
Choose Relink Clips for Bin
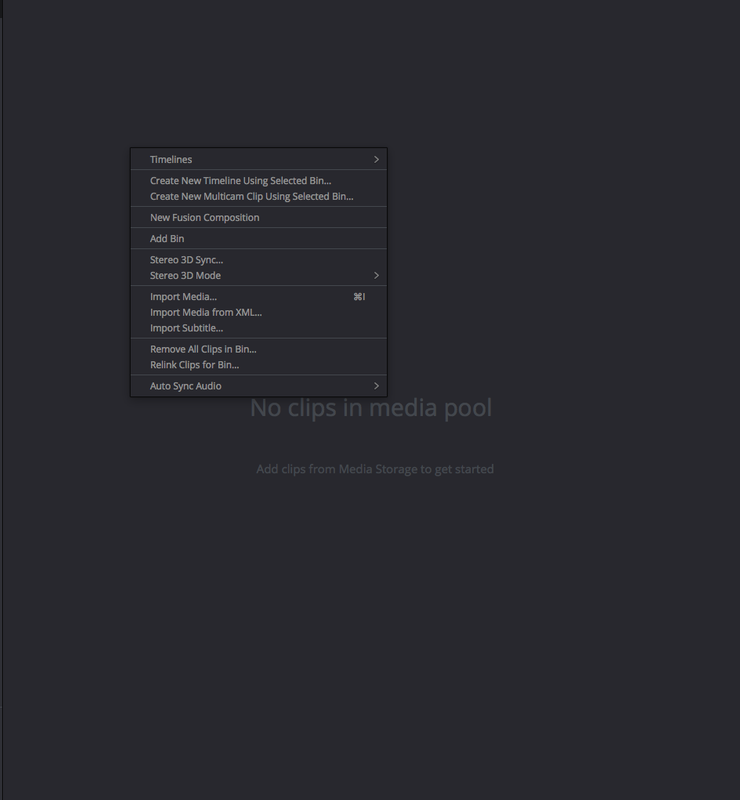coord(259,365)
